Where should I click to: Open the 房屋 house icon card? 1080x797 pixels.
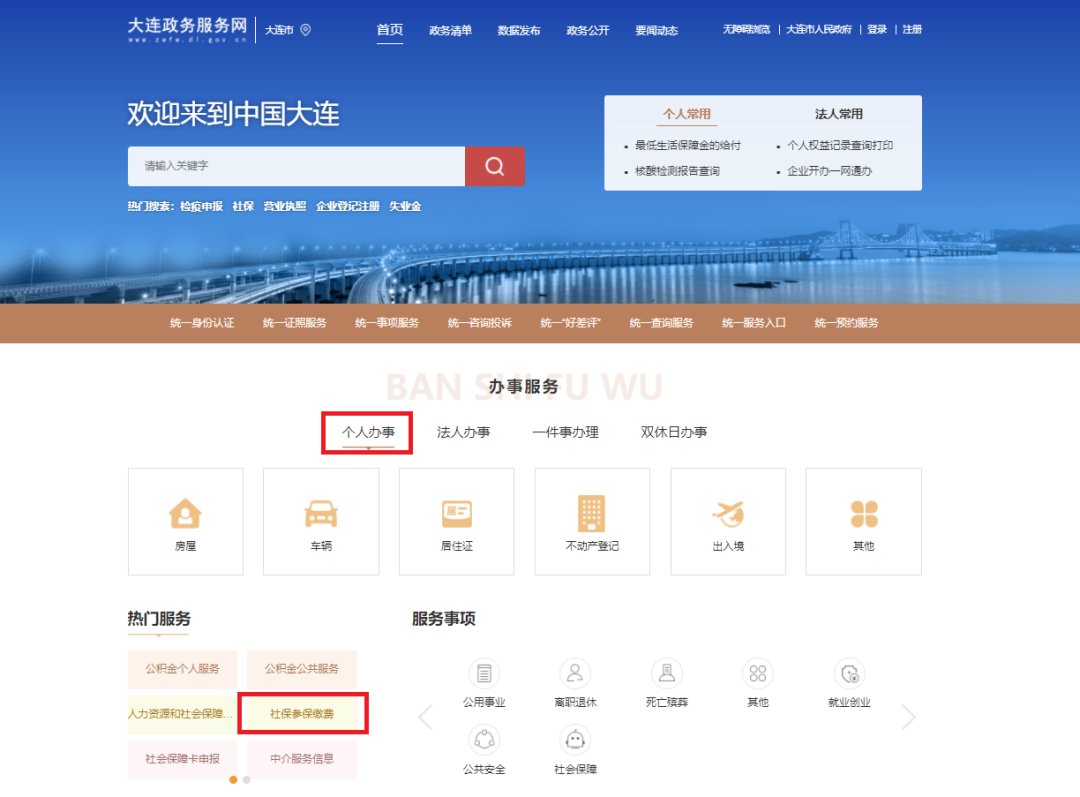[x=185, y=521]
